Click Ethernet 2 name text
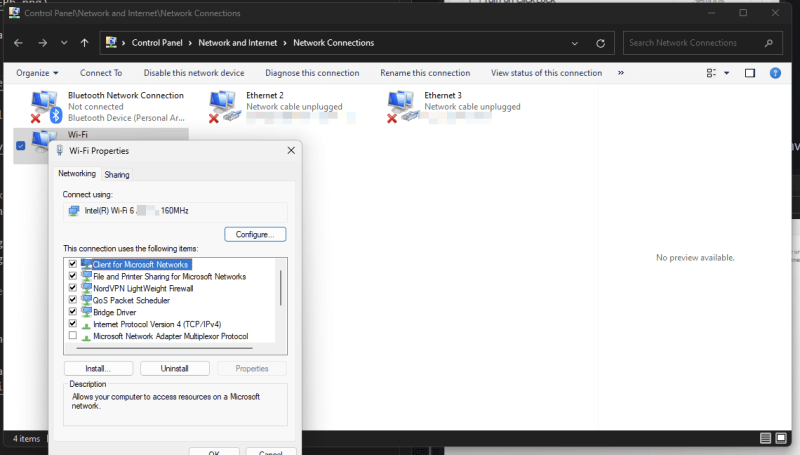 pos(265,95)
